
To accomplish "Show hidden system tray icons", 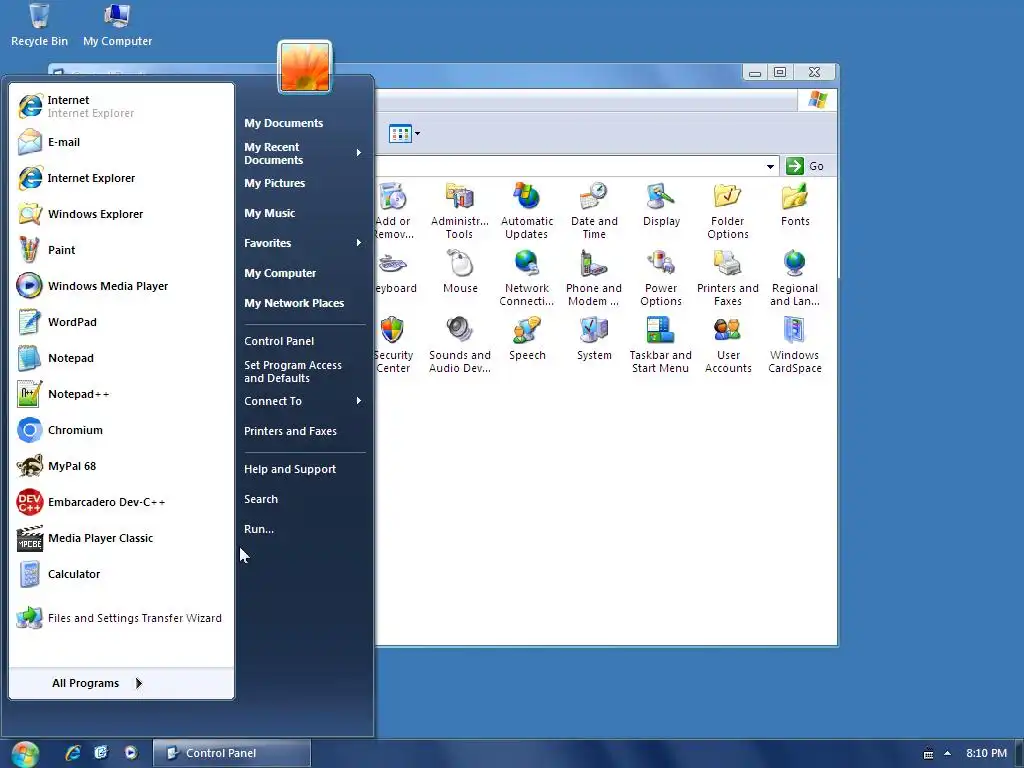I will click(x=948, y=753).
